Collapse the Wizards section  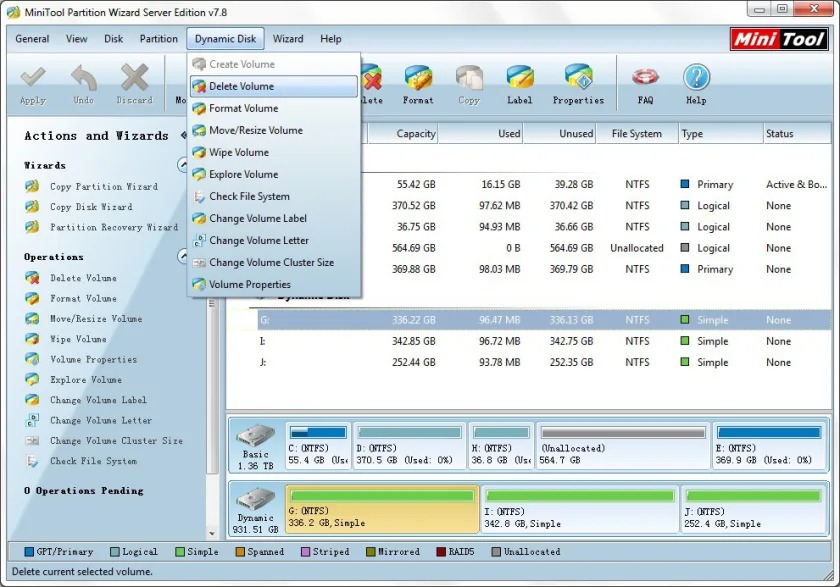183,165
